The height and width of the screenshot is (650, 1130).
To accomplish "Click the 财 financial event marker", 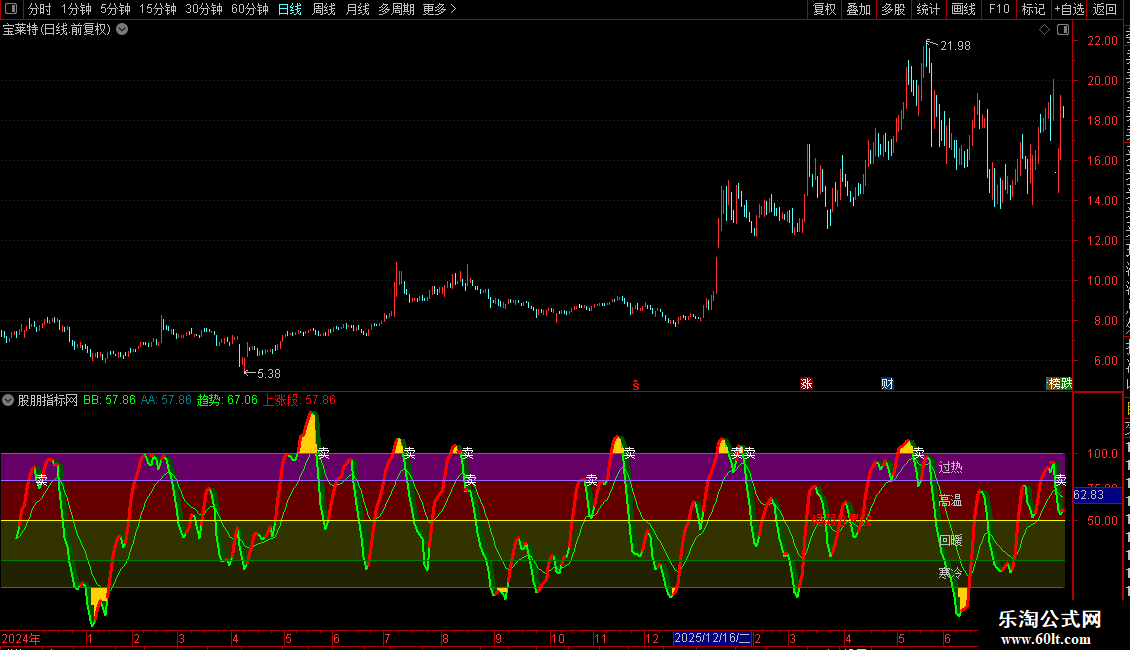I will [887, 384].
